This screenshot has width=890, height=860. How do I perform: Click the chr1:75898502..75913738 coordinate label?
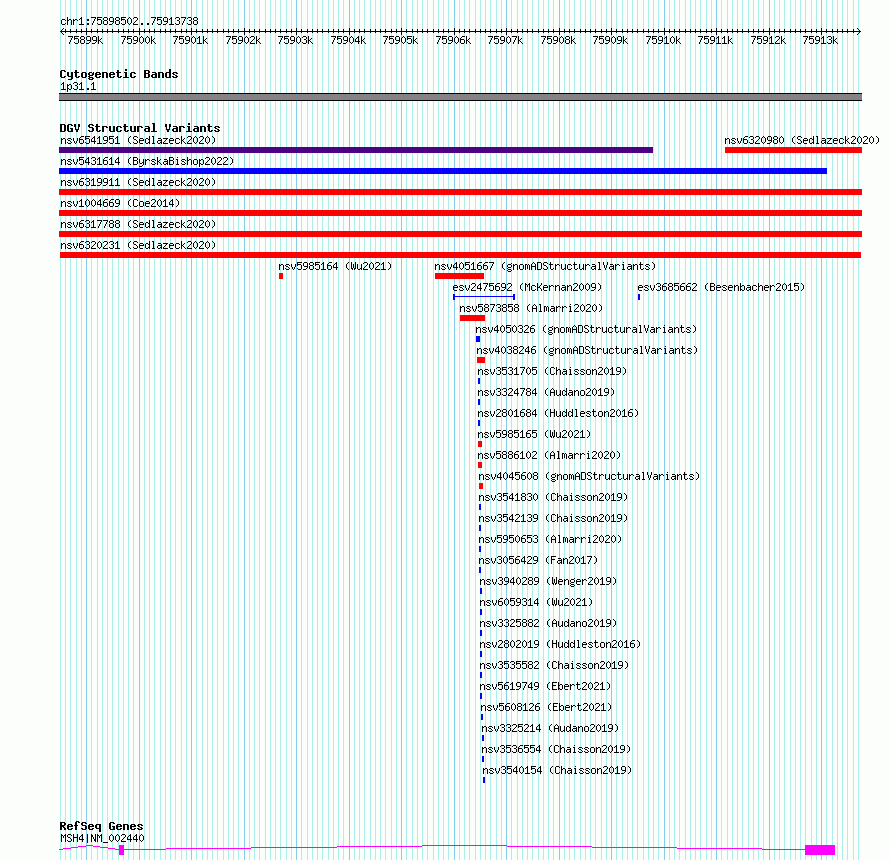pyautogui.click(x=129, y=22)
